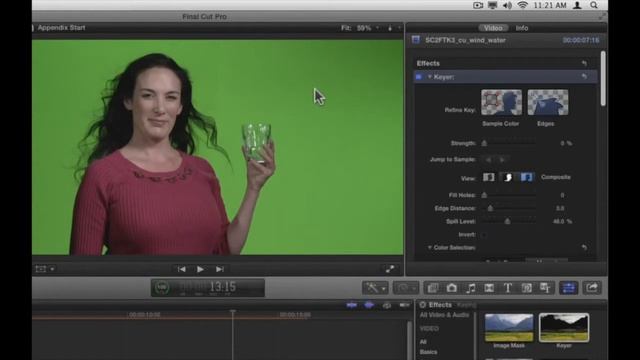Adjust the Spill Level slider handle
The image size is (640, 360).
click(x=507, y=221)
